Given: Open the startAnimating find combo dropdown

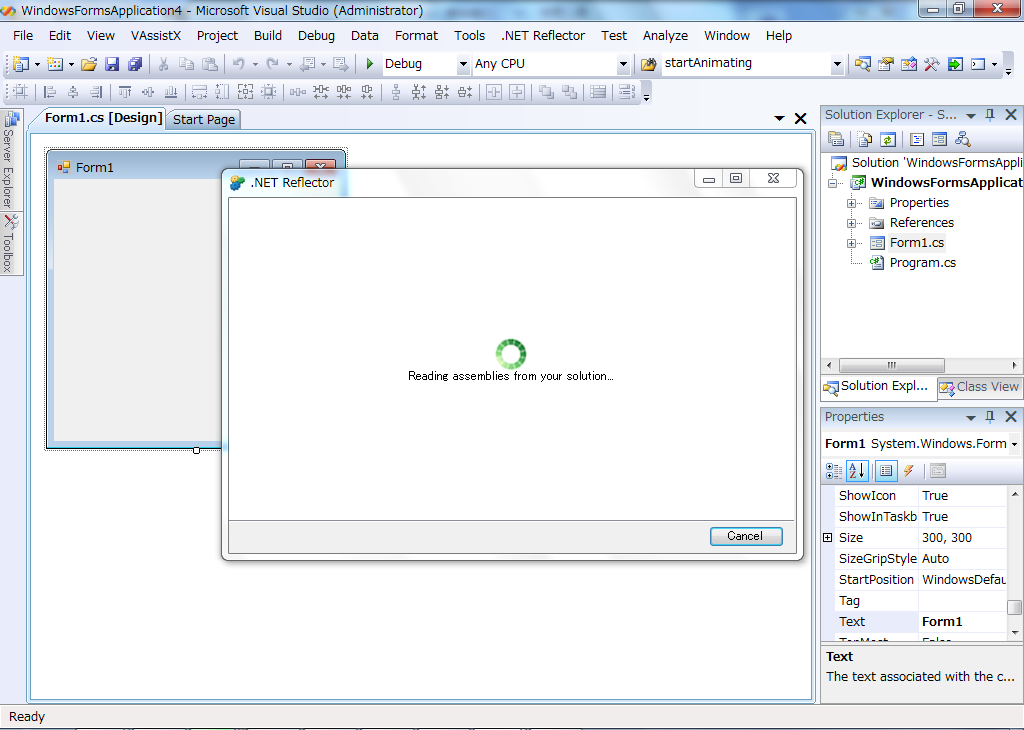Looking at the screenshot, I should [837, 64].
